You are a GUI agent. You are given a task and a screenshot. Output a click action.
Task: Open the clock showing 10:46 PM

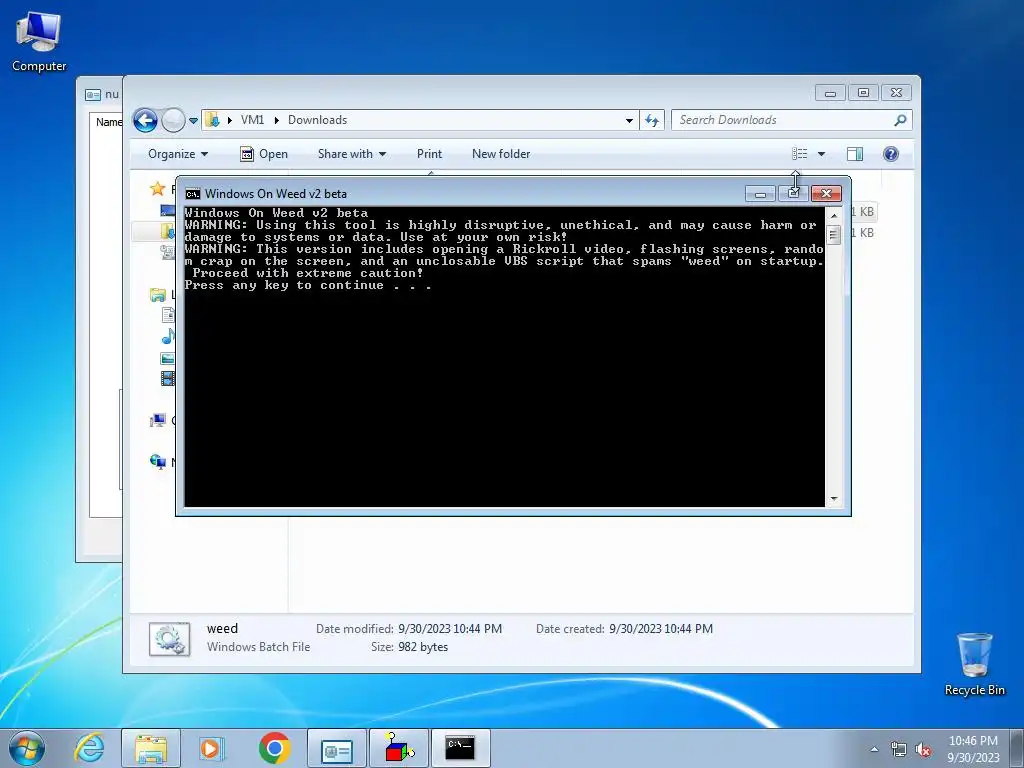pos(973,748)
